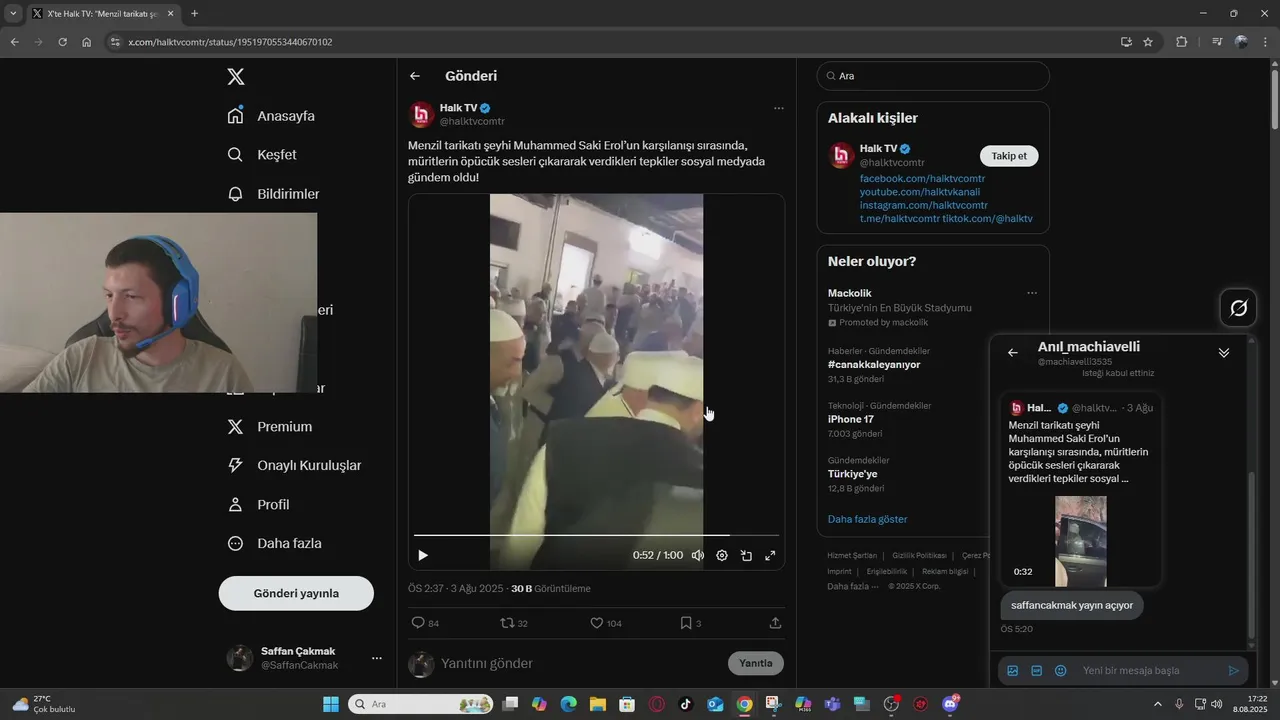Image resolution: width=1280 pixels, height=720 pixels.
Task: Bookmark the post
Action: pos(690,623)
